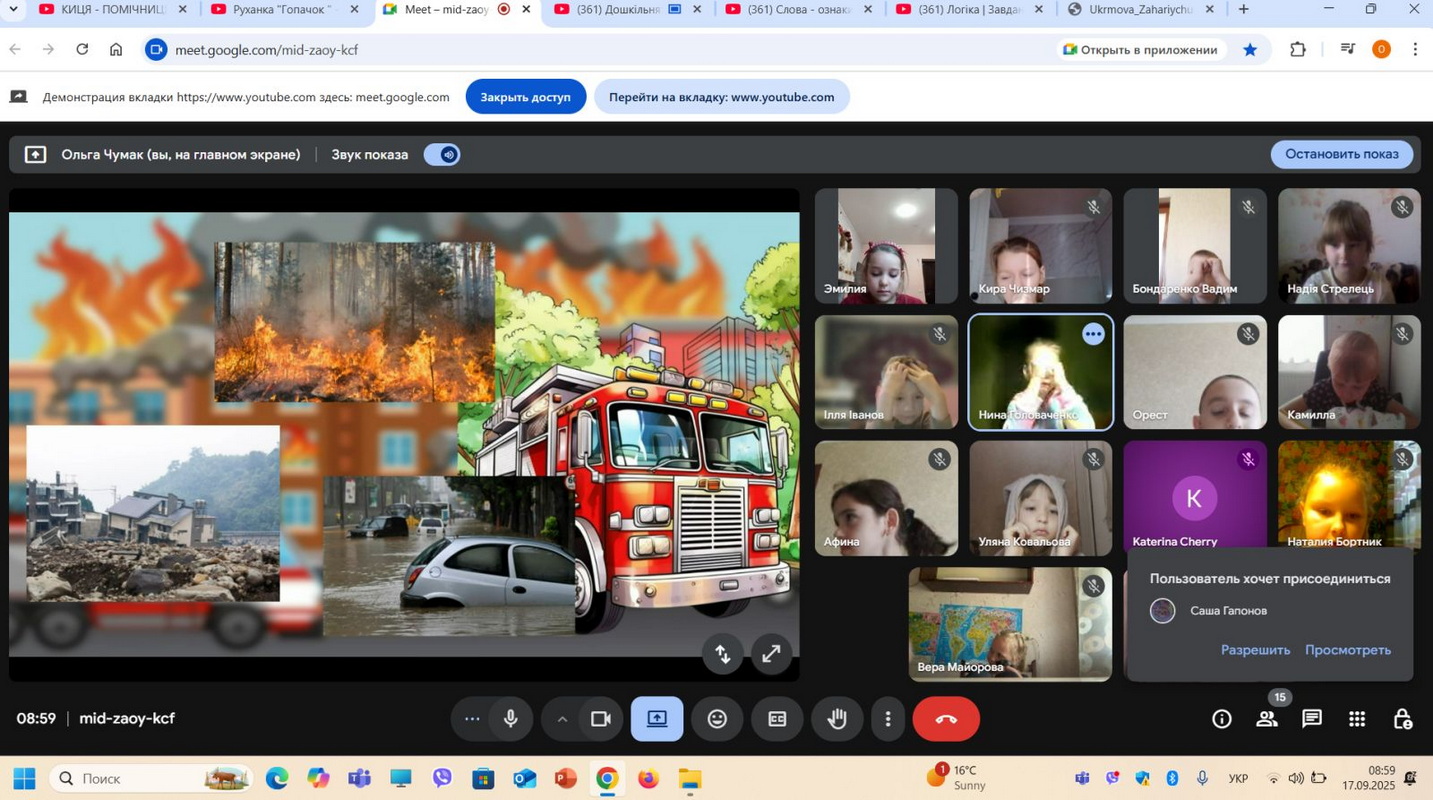The height and width of the screenshot is (800, 1433).
Task: Toggle the camera button in Meet
Action: (x=601, y=719)
